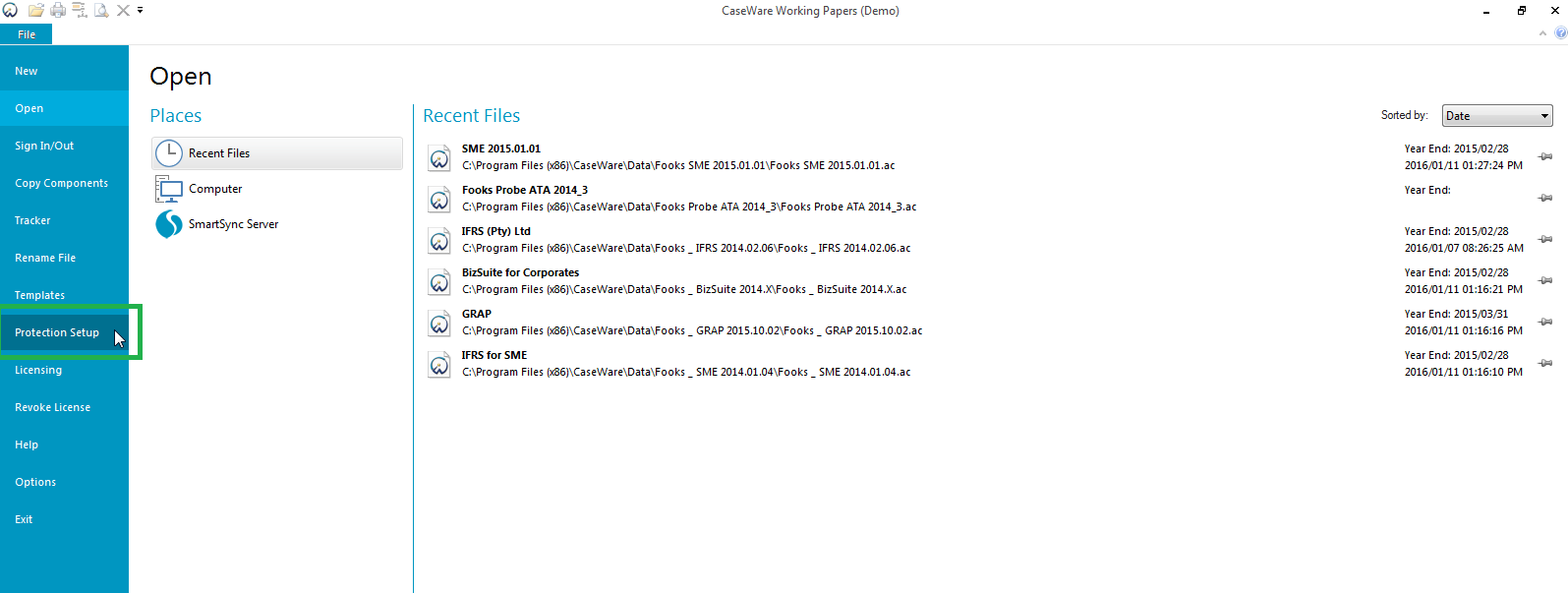The width and height of the screenshot is (1568, 593).
Task: Pin the SME 2015.01.01 recent file
Action: click(x=1545, y=157)
